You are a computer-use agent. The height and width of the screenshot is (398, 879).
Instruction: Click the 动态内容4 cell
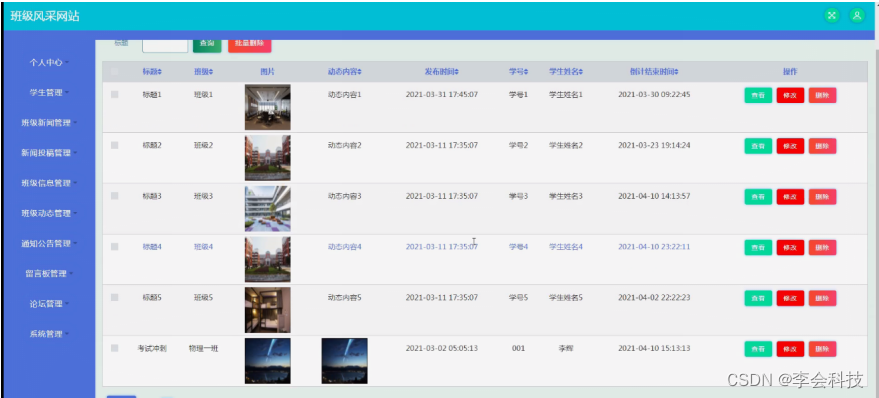[344, 247]
